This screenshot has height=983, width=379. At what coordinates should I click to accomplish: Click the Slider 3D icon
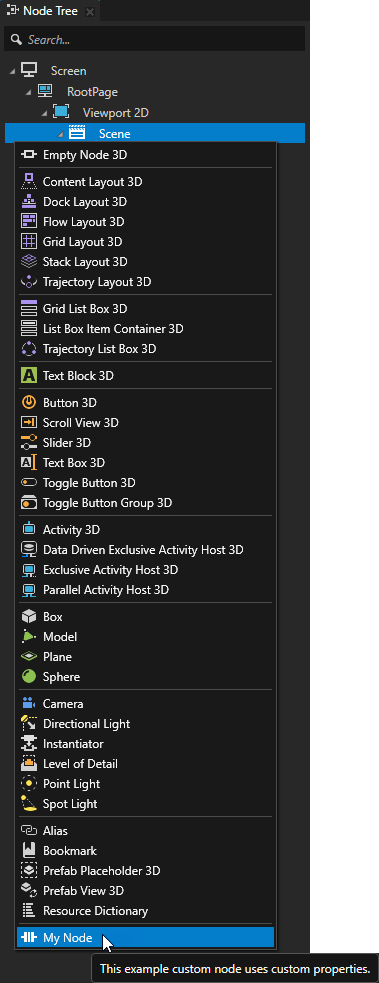coord(29,443)
